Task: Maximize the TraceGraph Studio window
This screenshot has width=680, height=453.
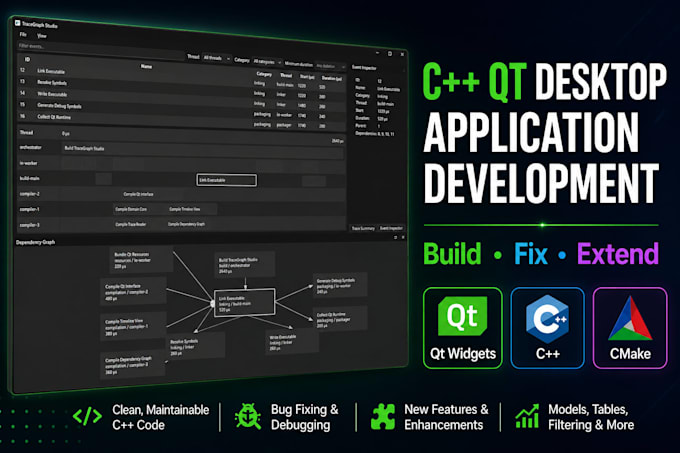Action: click(x=389, y=54)
